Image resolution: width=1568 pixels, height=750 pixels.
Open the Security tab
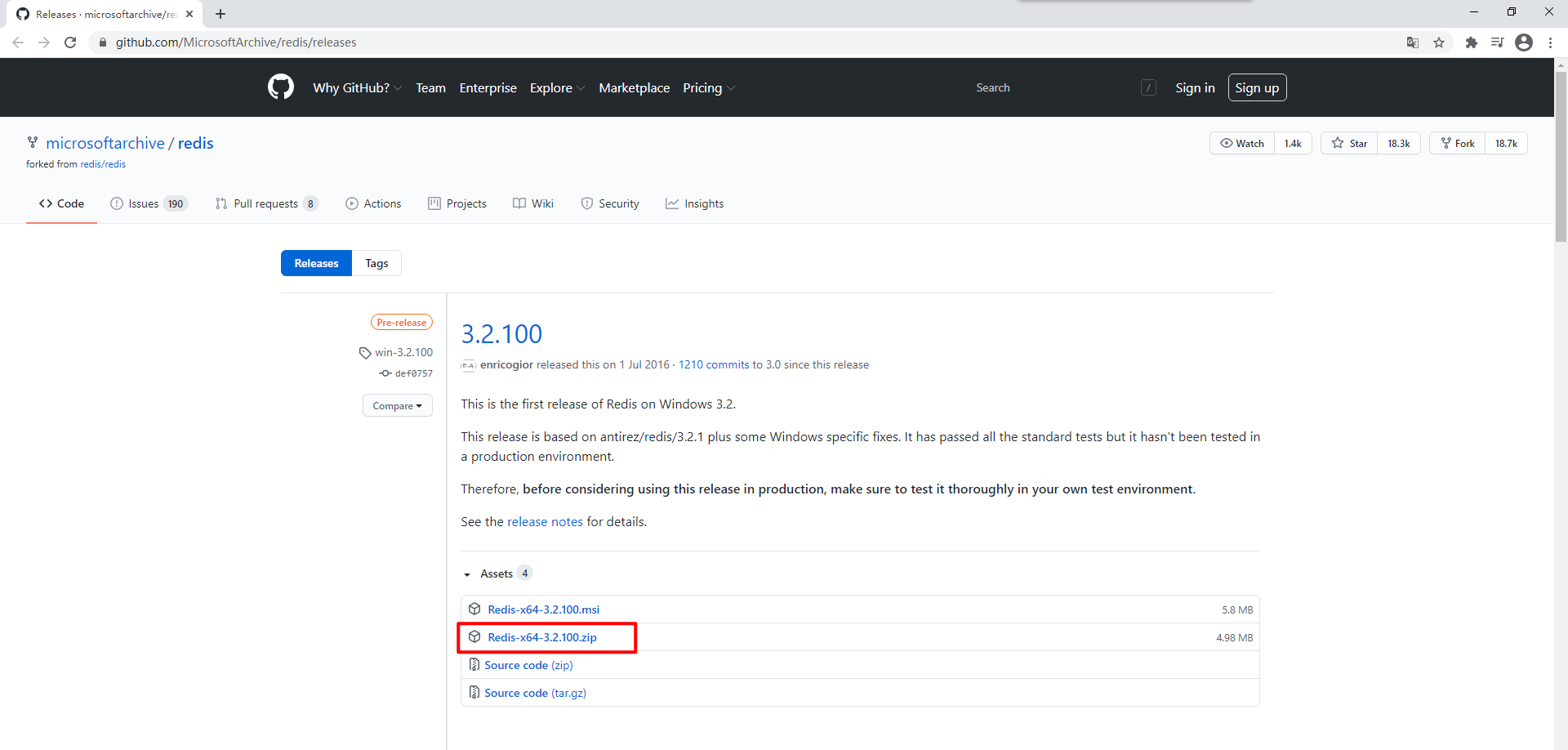[x=610, y=203]
